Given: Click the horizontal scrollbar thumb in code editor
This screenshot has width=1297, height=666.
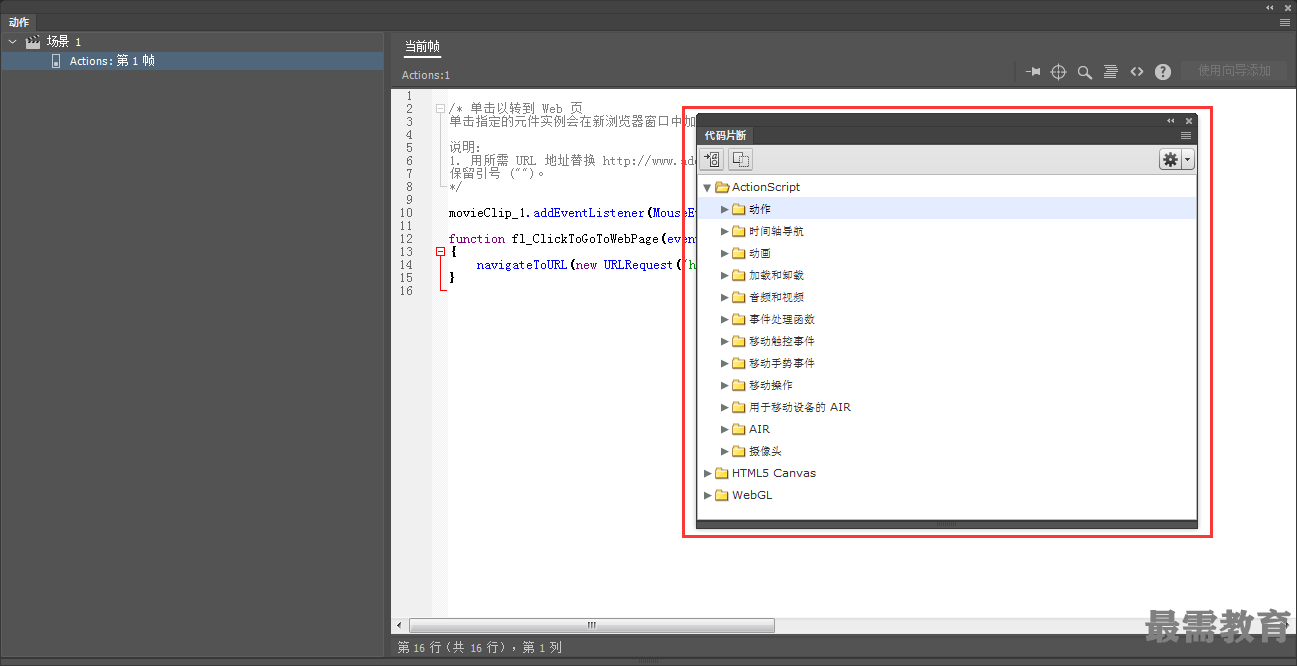Looking at the screenshot, I should click(592, 625).
